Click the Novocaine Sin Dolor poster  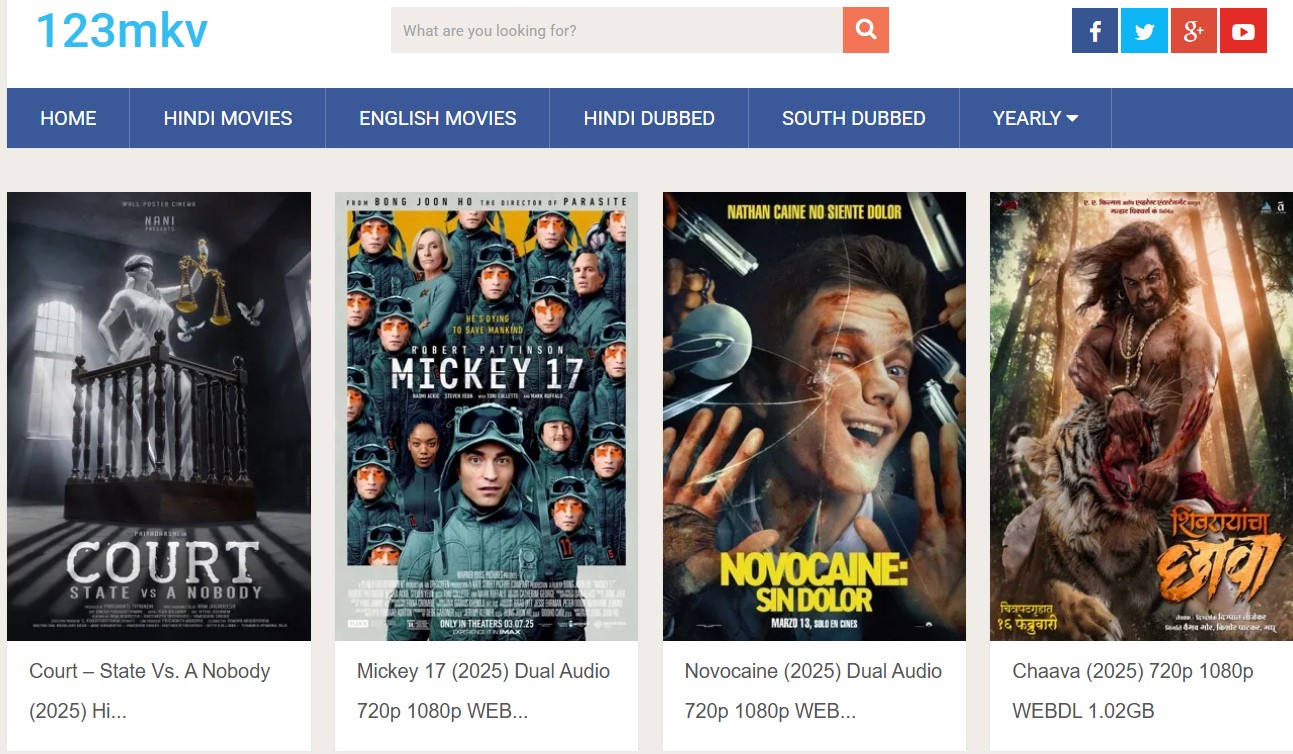pos(814,416)
